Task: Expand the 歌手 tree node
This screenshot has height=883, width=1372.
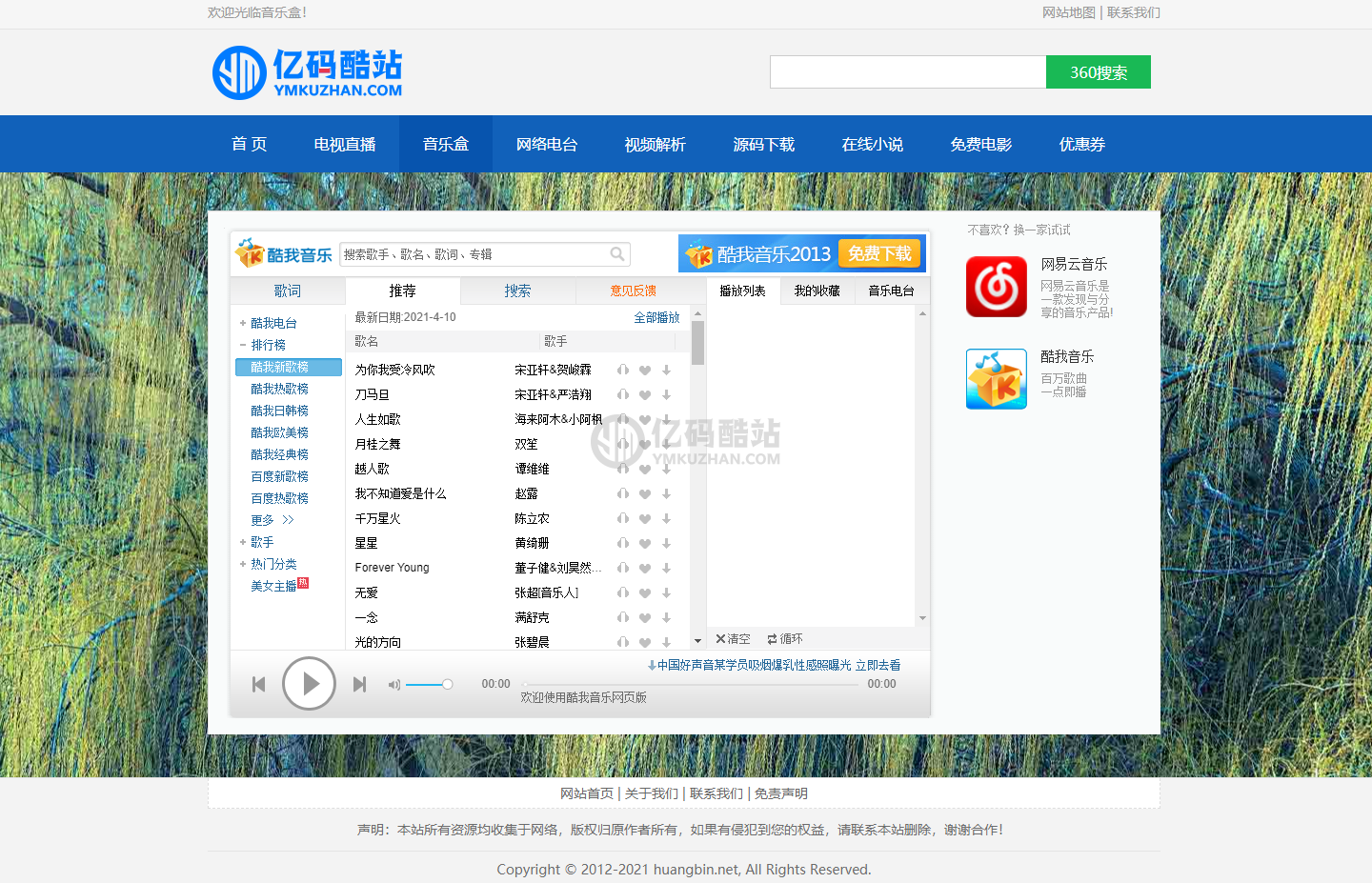Action: 243,542
